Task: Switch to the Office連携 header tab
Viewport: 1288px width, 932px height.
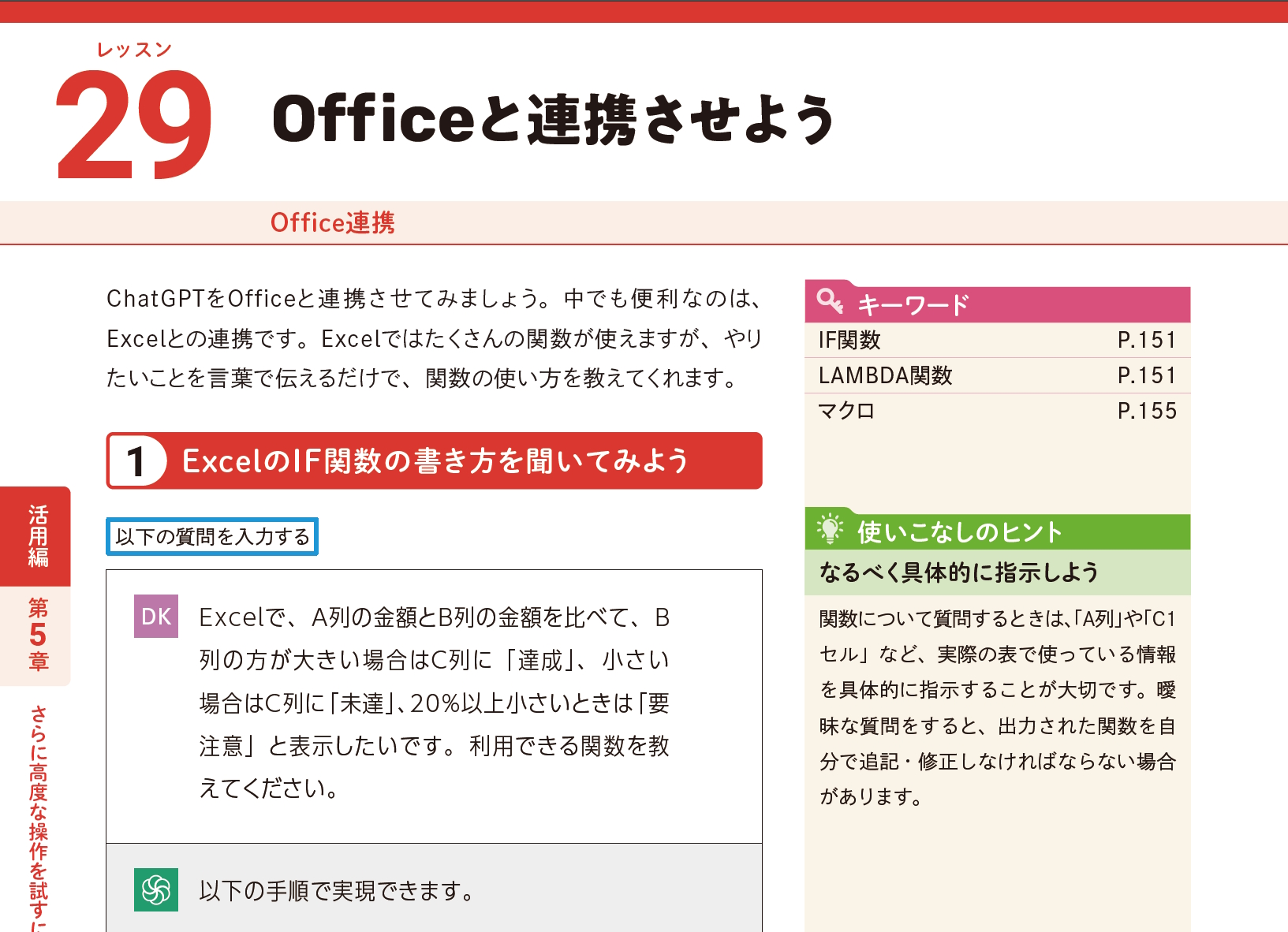Action: [334, 222]
